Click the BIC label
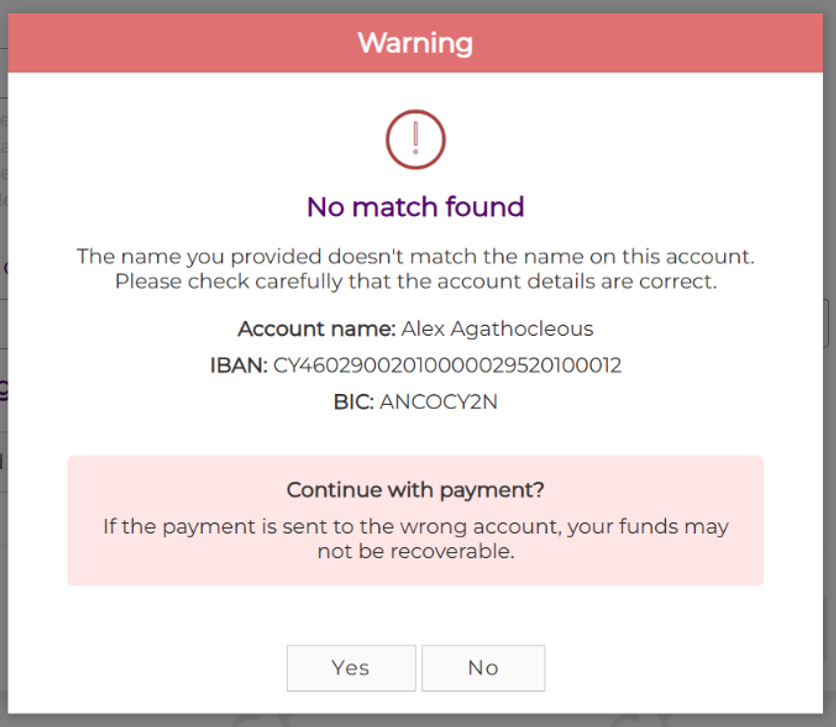Image resolution: width=836 pixels, height=727 pixels. point(353,403)
